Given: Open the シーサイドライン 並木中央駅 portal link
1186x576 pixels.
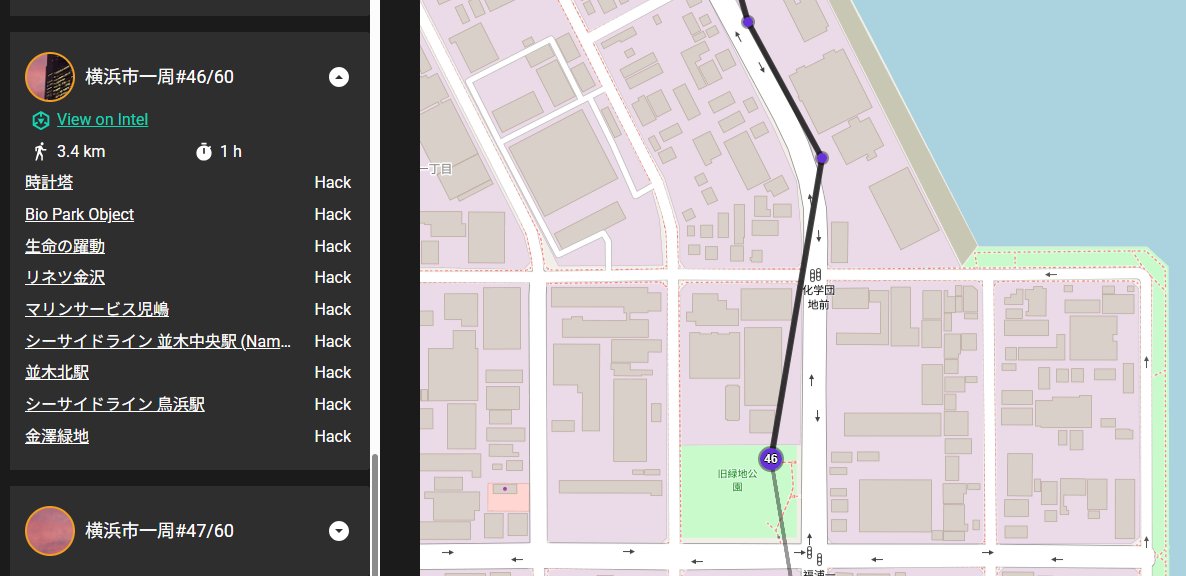Looking at the screenshot, I should (158, 342).
